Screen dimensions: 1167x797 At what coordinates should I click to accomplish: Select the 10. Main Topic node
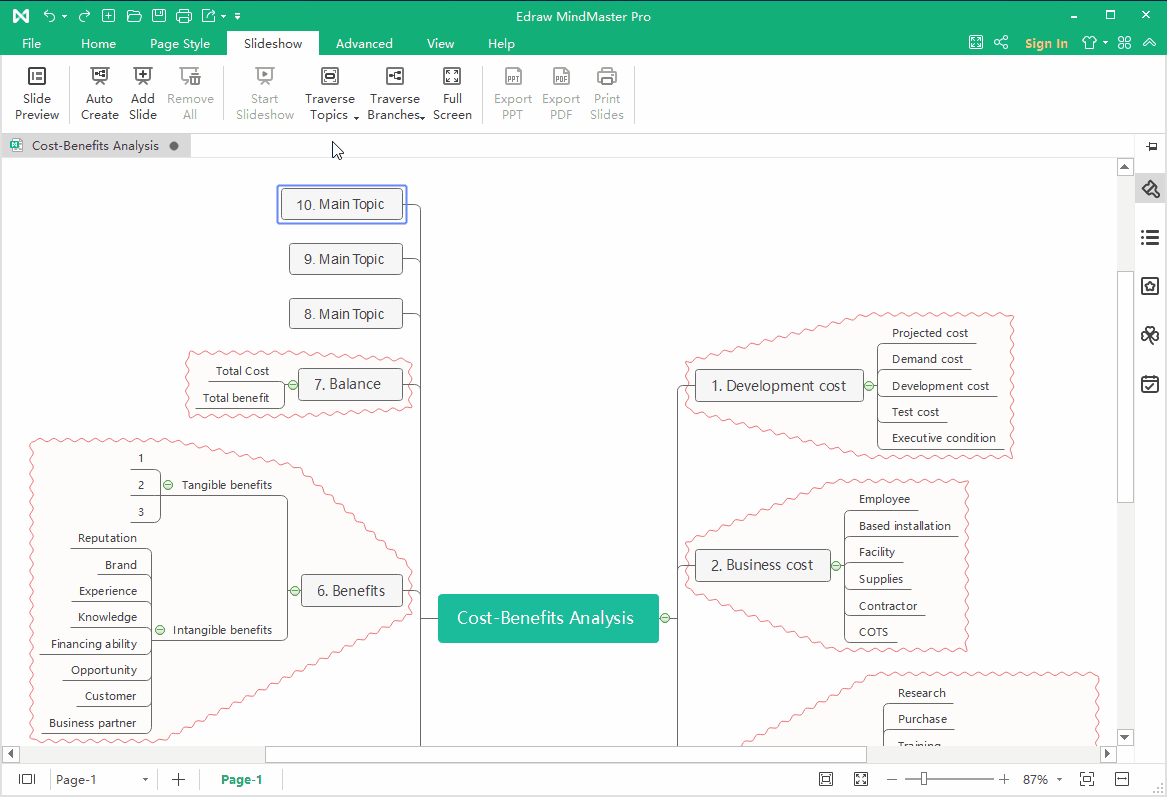point(341,204)
